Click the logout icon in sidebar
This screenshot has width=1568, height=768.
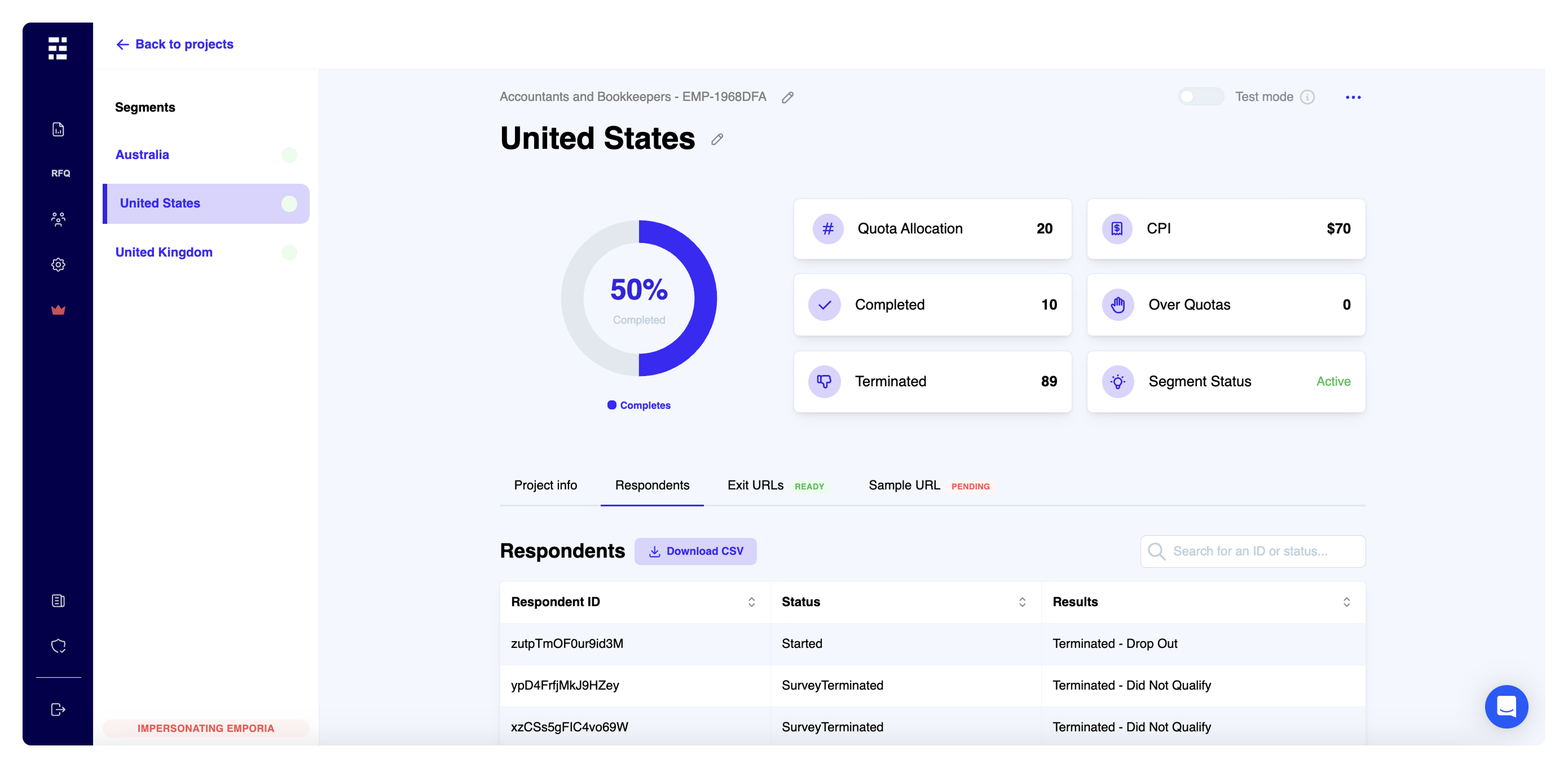click(x=59, y=709)
